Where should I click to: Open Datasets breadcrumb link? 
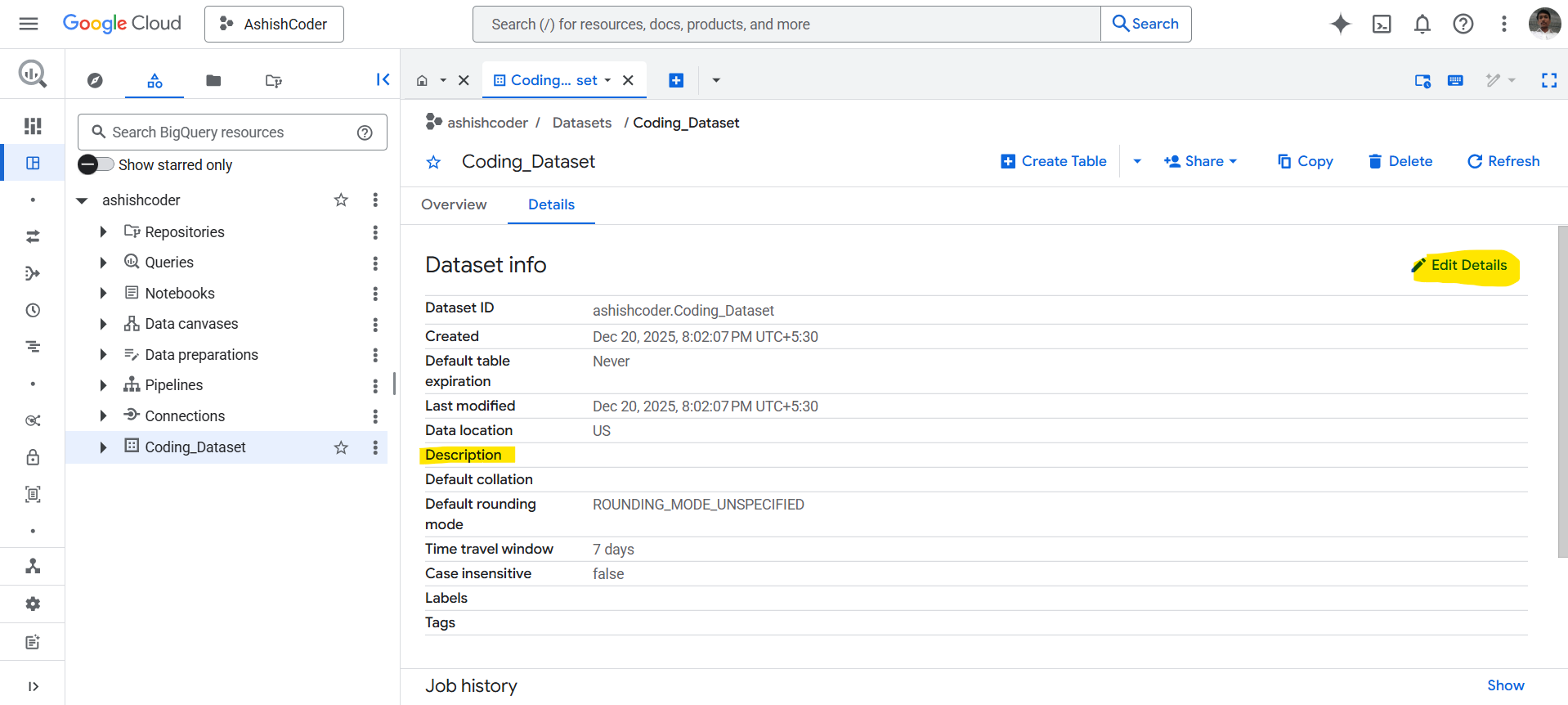click(x=582, y=123)
